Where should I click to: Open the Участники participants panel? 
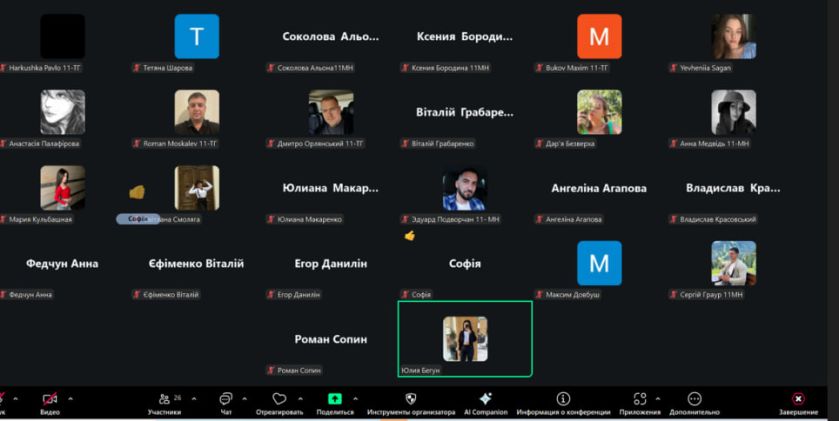tap(165, 399)
